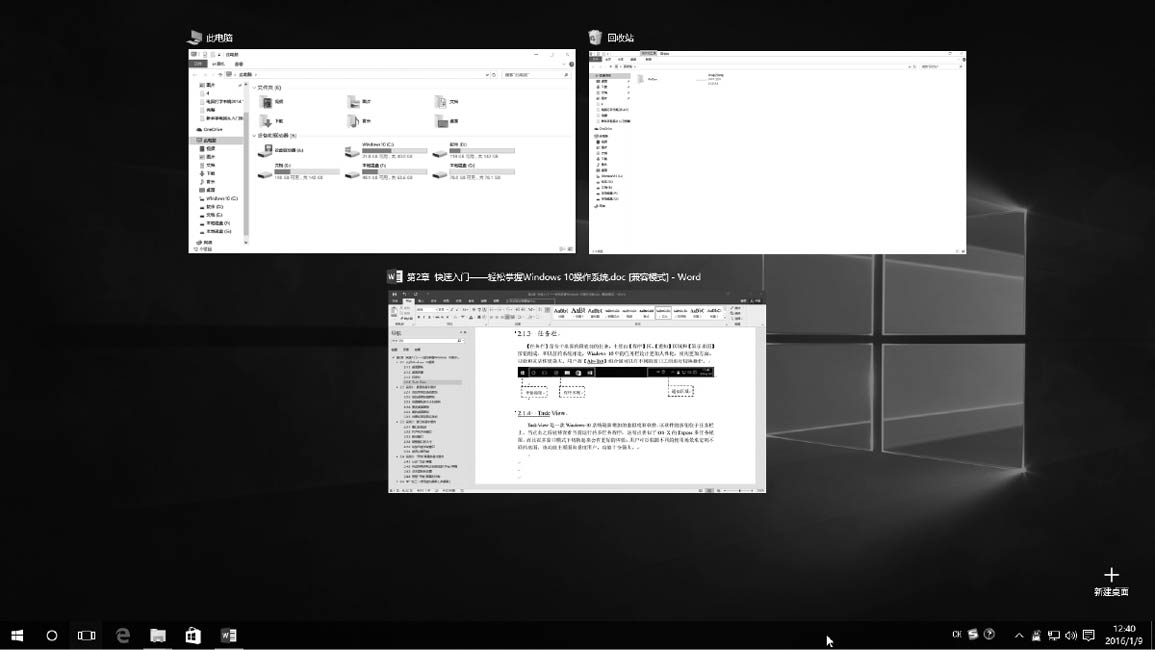Select the 回收站 window thumbnail
This screenshot has width=1155, height=650.
pos(777,152)
